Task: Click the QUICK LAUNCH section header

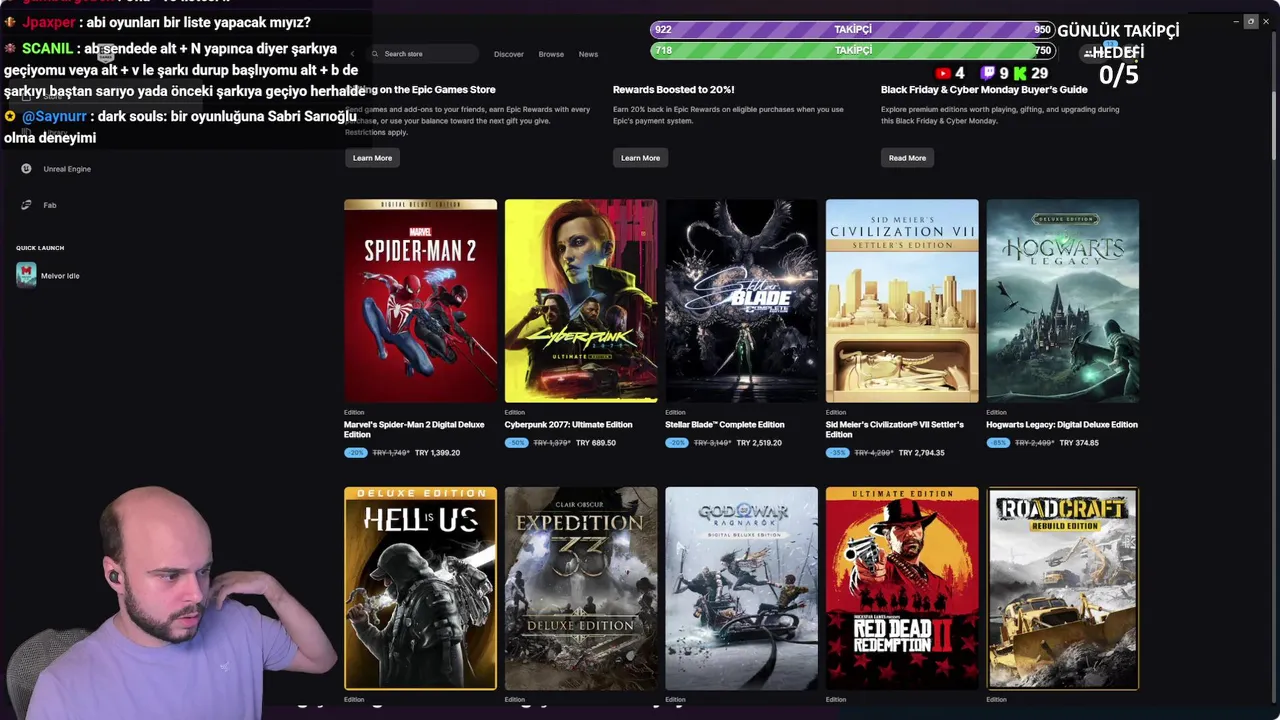Action: tap(40, 248)
